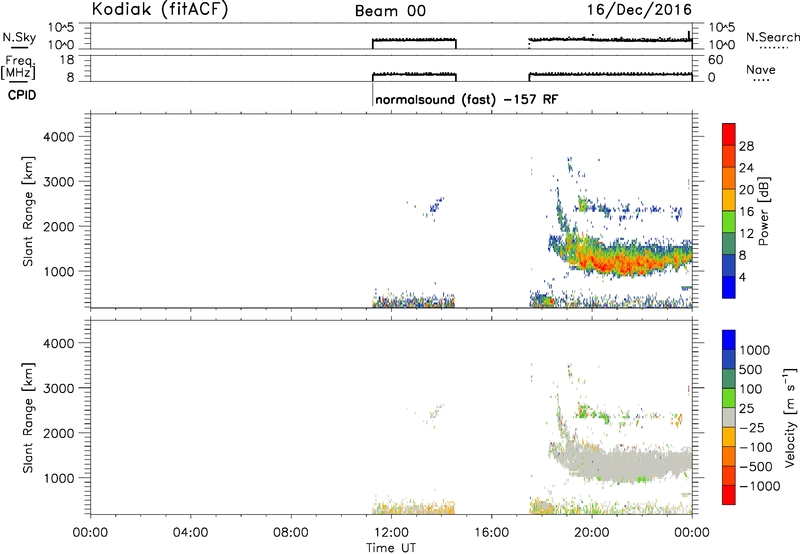The image size is (800, 554).
Task: Pick the blue top segment of velocity colorbar
Action: coord(729,340)
